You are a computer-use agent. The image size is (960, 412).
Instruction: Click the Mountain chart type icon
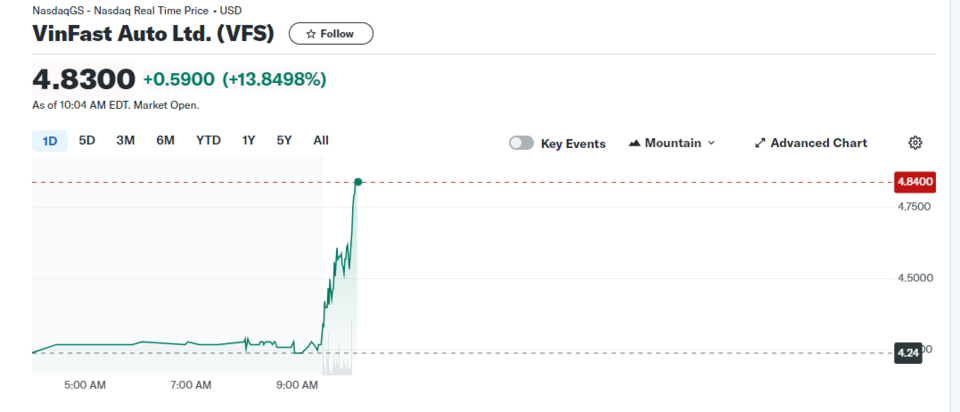pyautogui.click(x=634, y=143)
